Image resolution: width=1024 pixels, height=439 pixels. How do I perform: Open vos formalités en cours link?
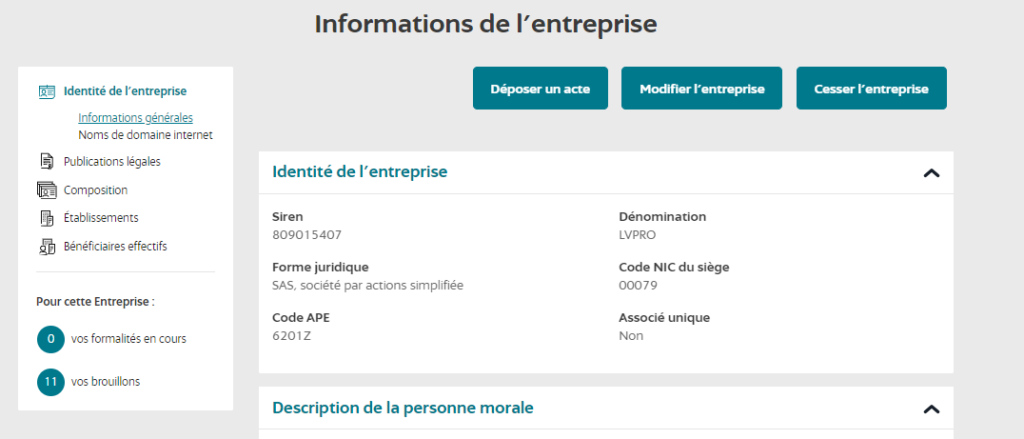(x=128, y=339)
